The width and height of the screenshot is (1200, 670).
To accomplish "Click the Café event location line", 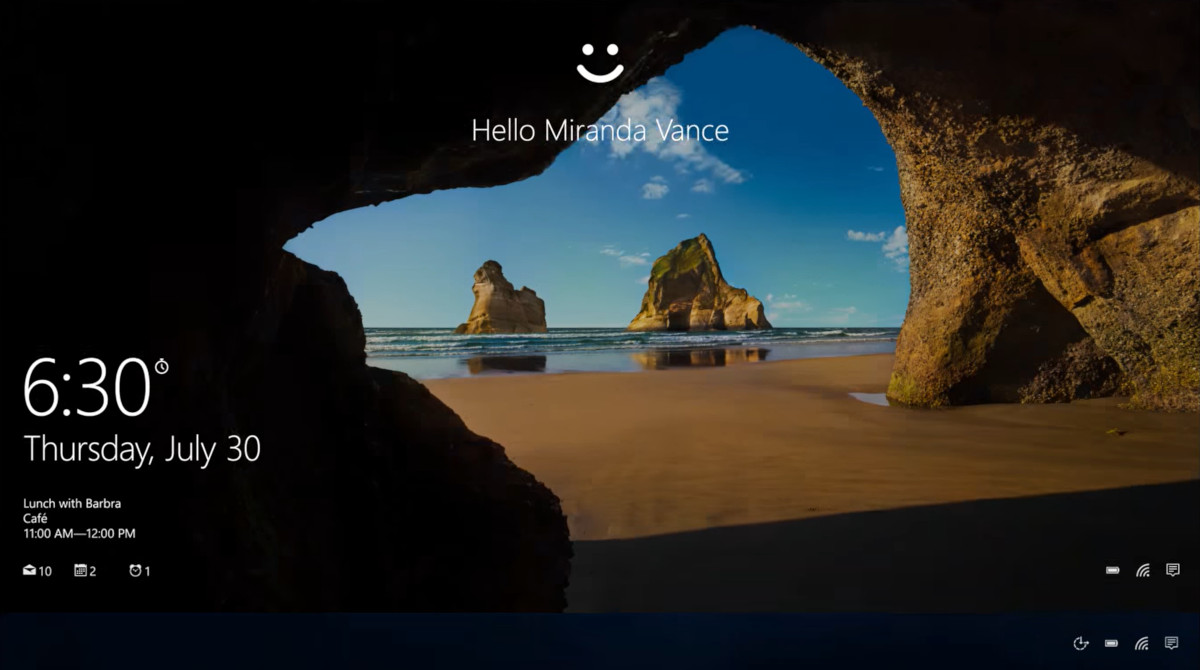I will 37,519.
